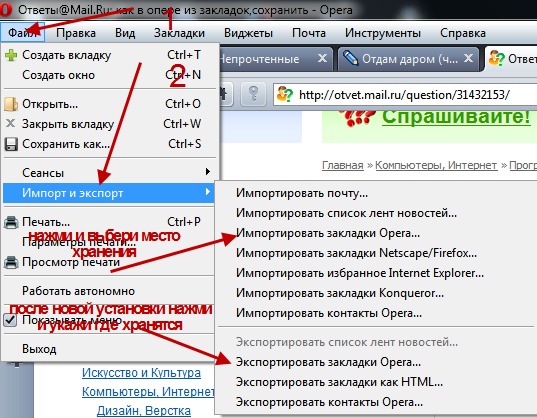Image resolution: width=537 pixels, height=418 pixels.
Task: Choose Создать окно menu item
Action: (x=110, y=75)
